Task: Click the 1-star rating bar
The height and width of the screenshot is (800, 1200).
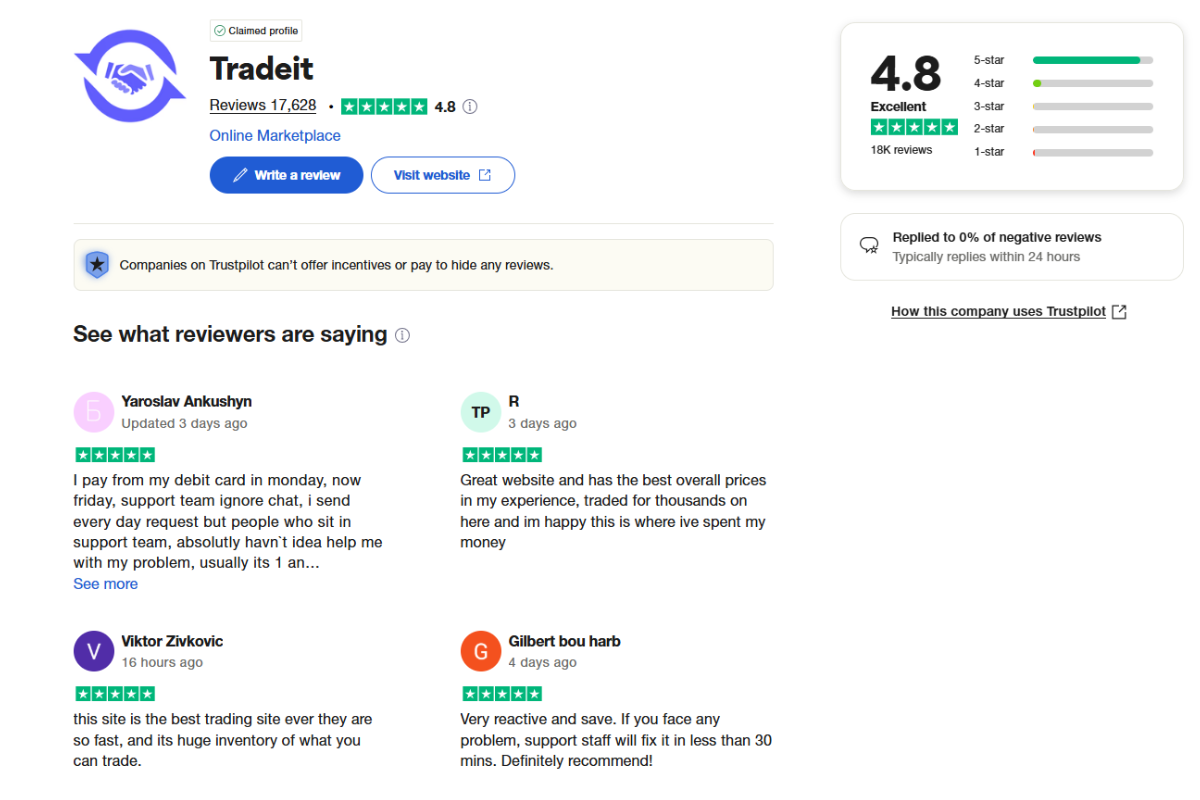Action: 1092,152
